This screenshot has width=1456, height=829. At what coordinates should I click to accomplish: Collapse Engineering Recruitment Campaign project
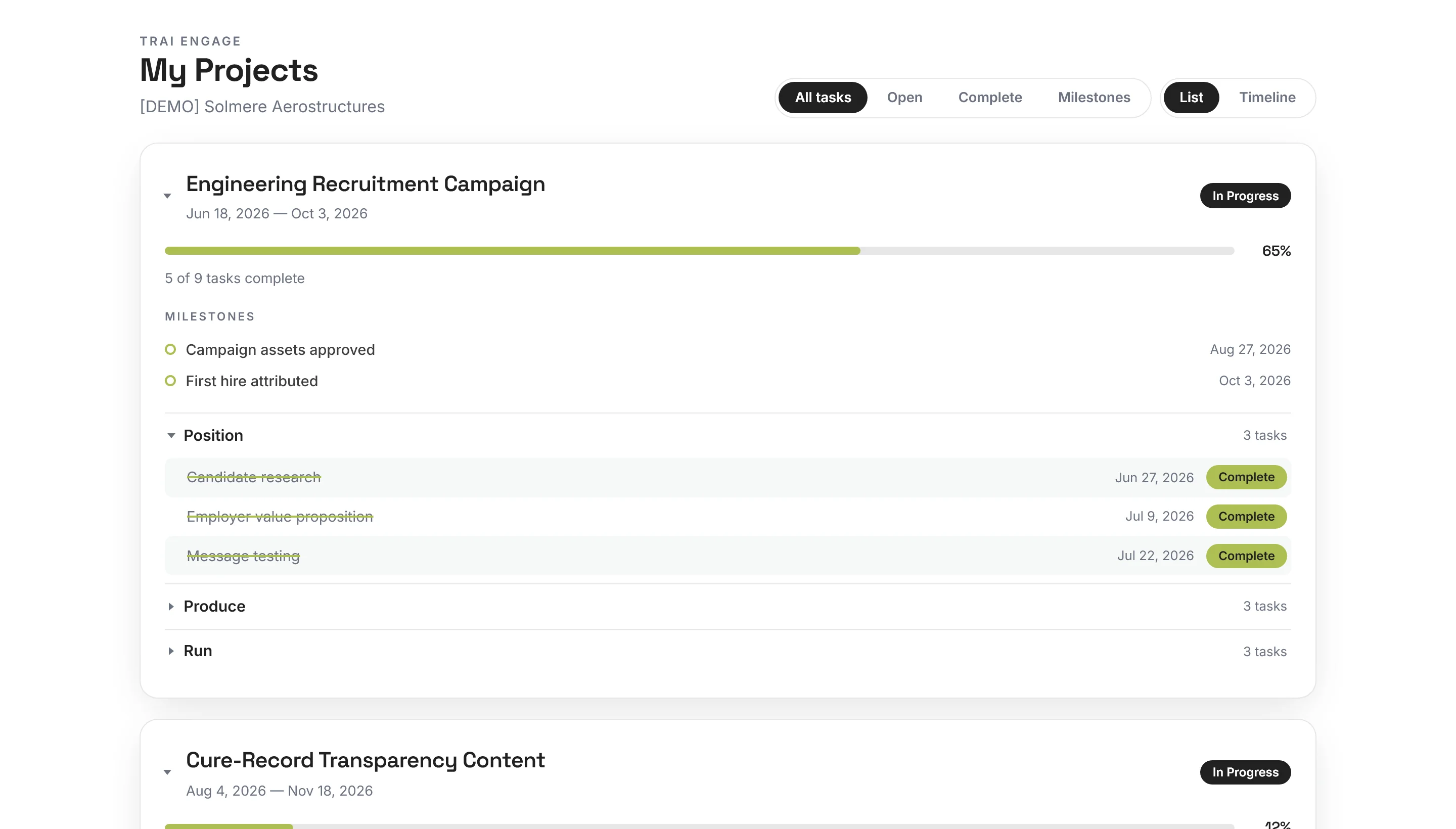point(167,196)
